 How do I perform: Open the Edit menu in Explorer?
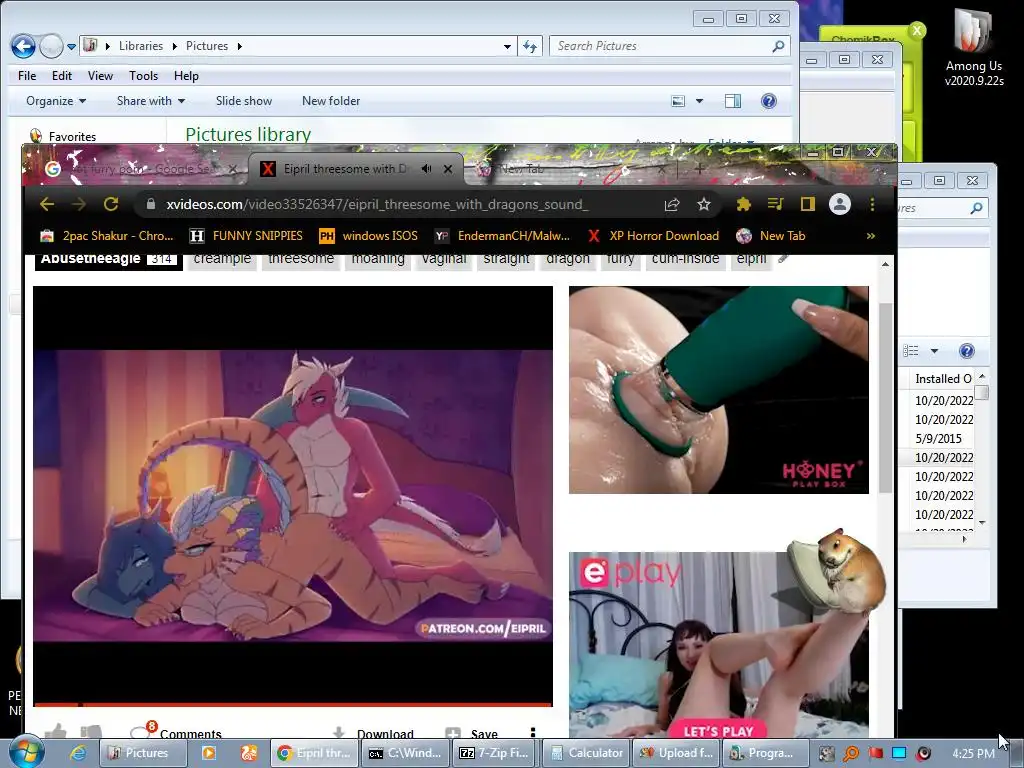[x=62, y=76]
